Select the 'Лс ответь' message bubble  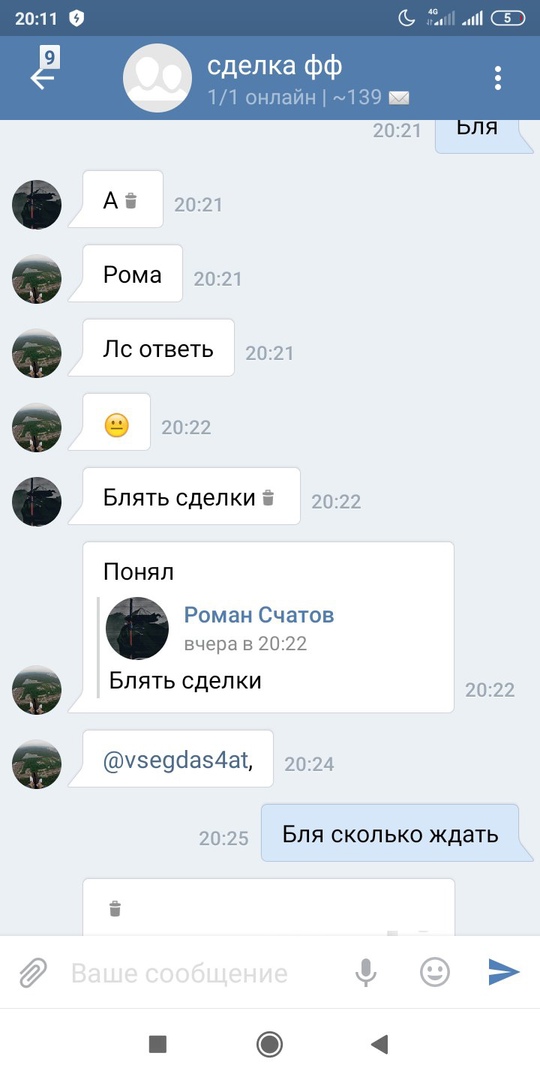158,349
